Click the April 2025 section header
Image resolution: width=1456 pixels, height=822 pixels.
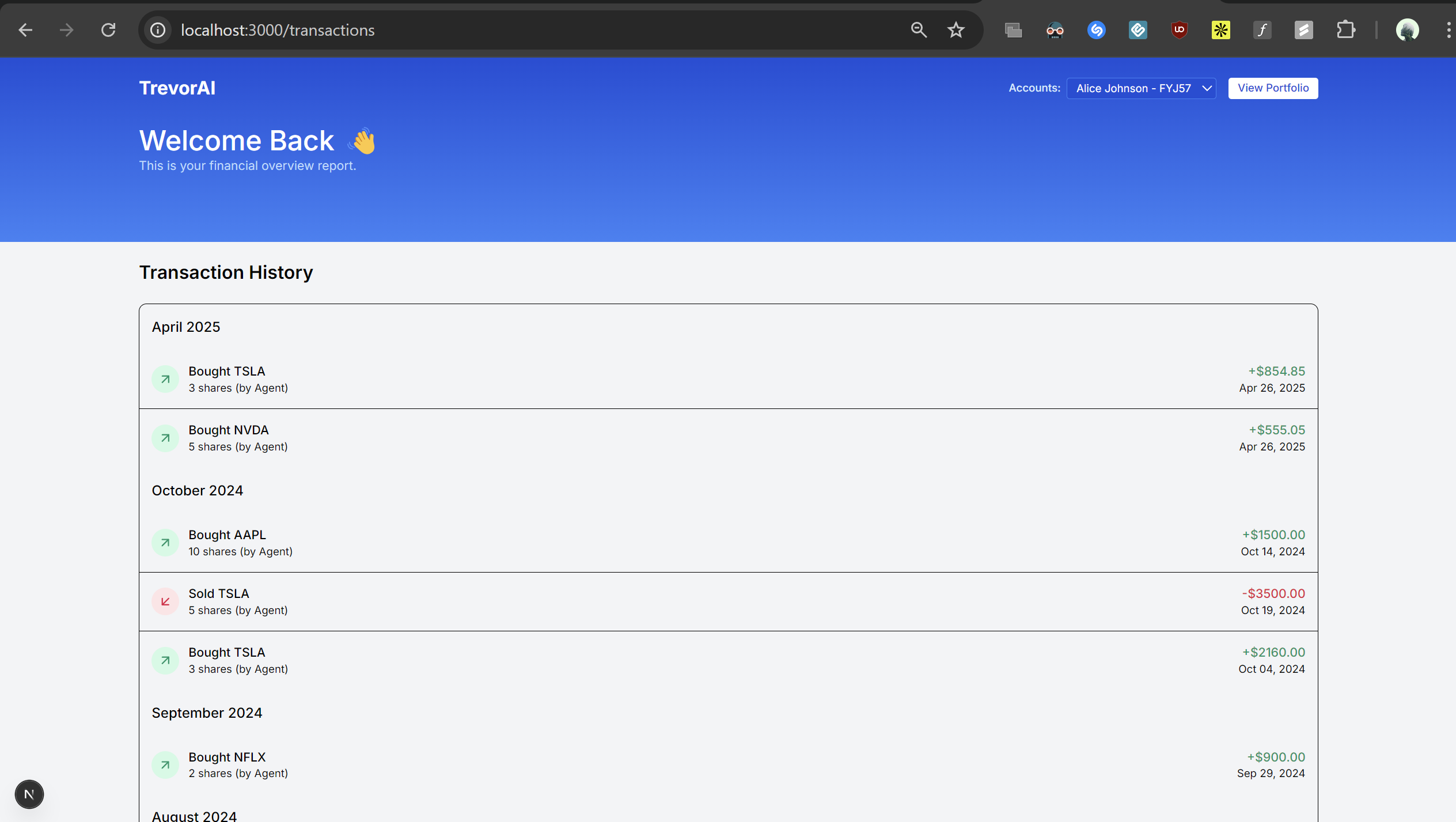(186, 327)
